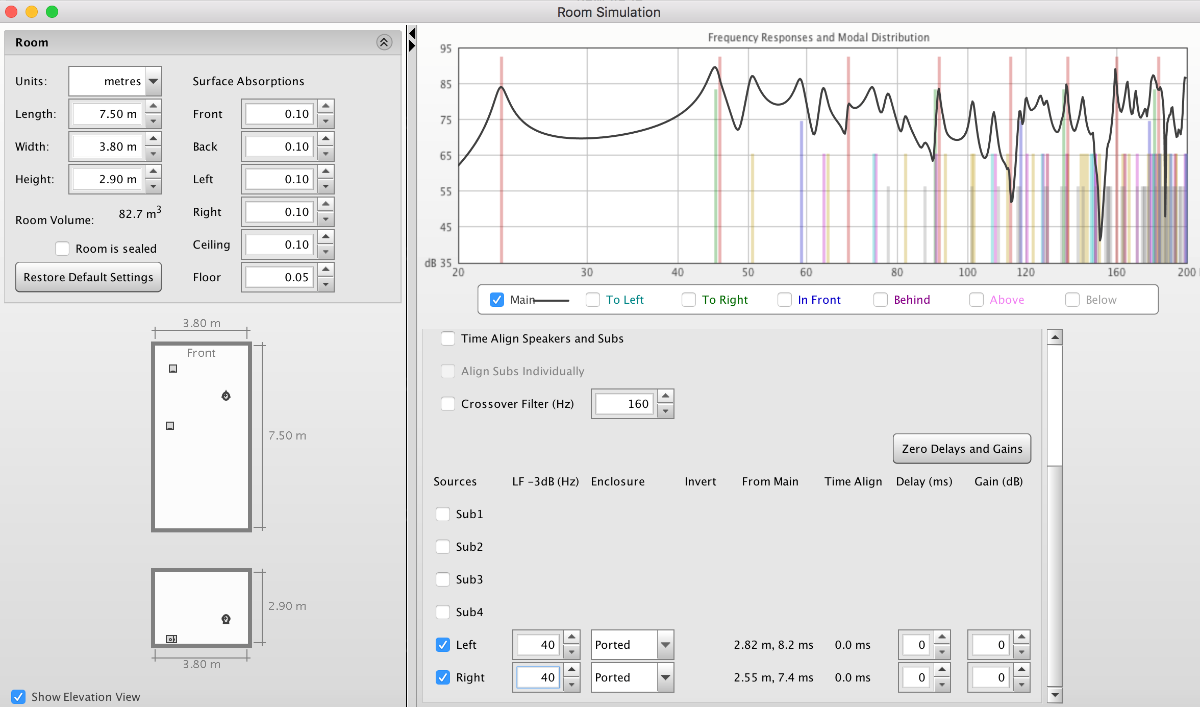Image resolution: width=1200 pixels, height=707 pixels.
Task: Select the upper speaker icon in the floor plan
Action: 173,369
